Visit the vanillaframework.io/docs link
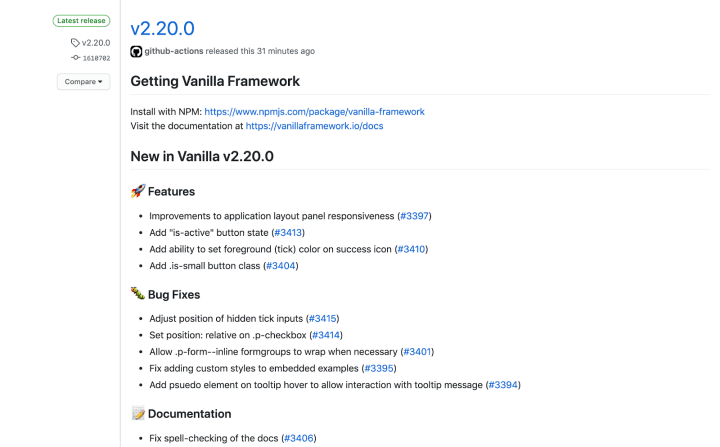Screen dimensions: 720x447 pos(315,126)
